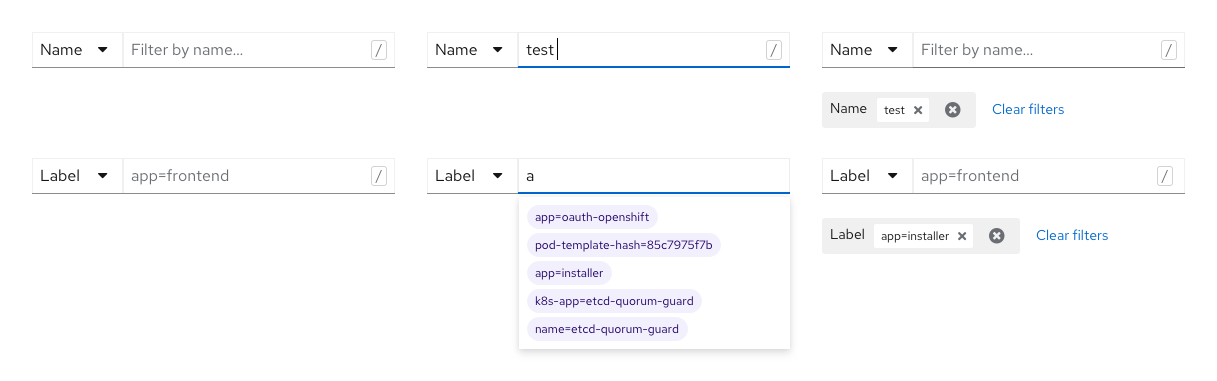Select the 'pod-template-hash=85c7975f7b' suggestion

point(624,245)
